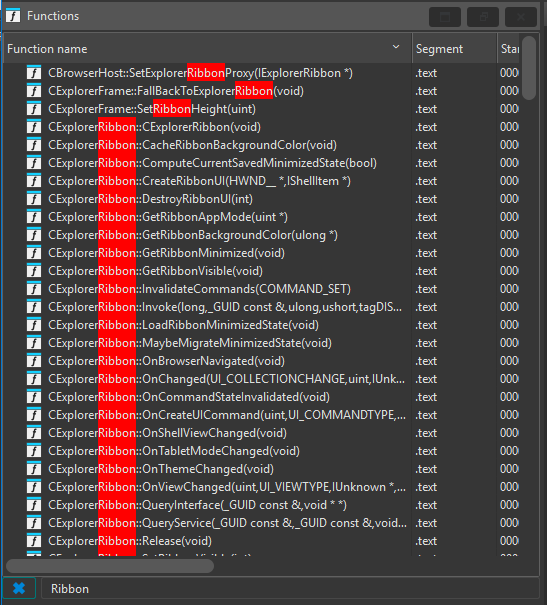Sort by the Segment column header
Viewport: 547px width, 605px height.
tap(454, 49)
